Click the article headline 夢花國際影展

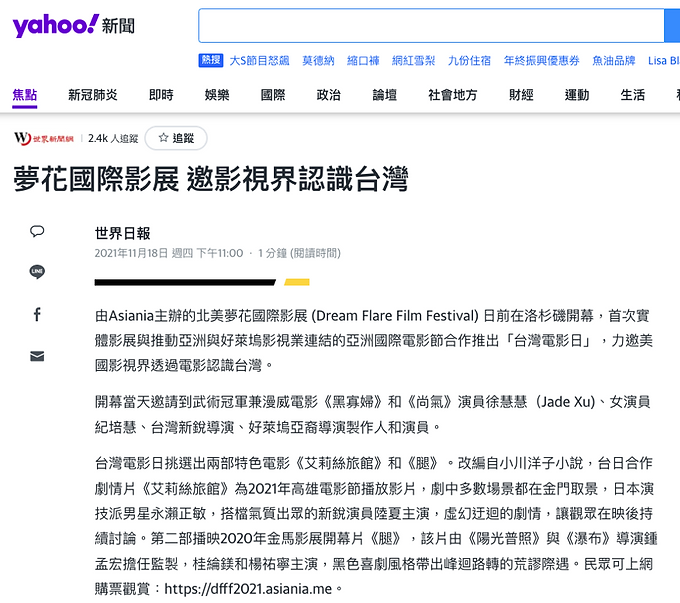(x=211, y=179)
